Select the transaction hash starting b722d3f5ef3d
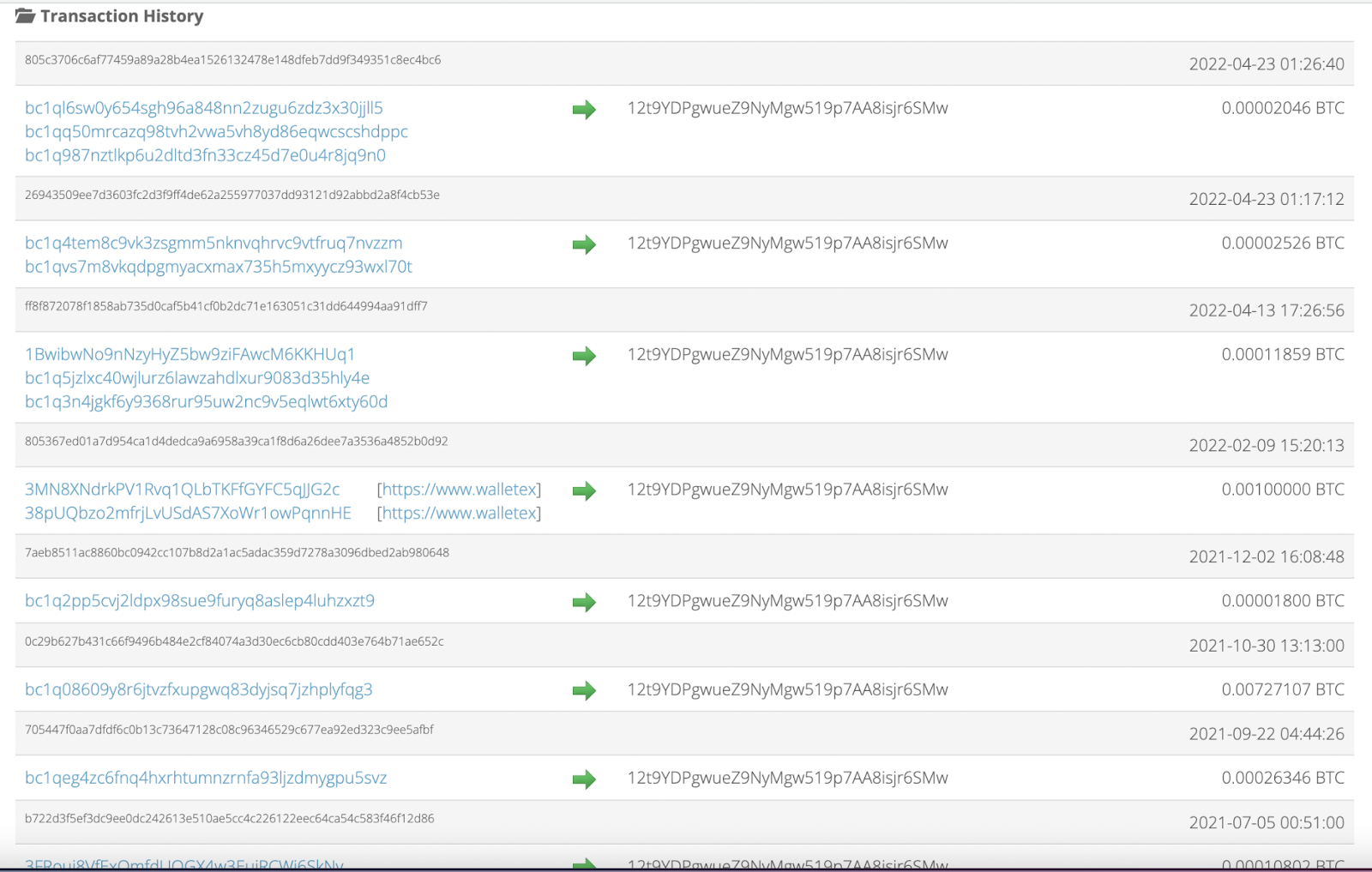Image resolution: width=1372 pixels, height=872 pixels. coord(230,819)
